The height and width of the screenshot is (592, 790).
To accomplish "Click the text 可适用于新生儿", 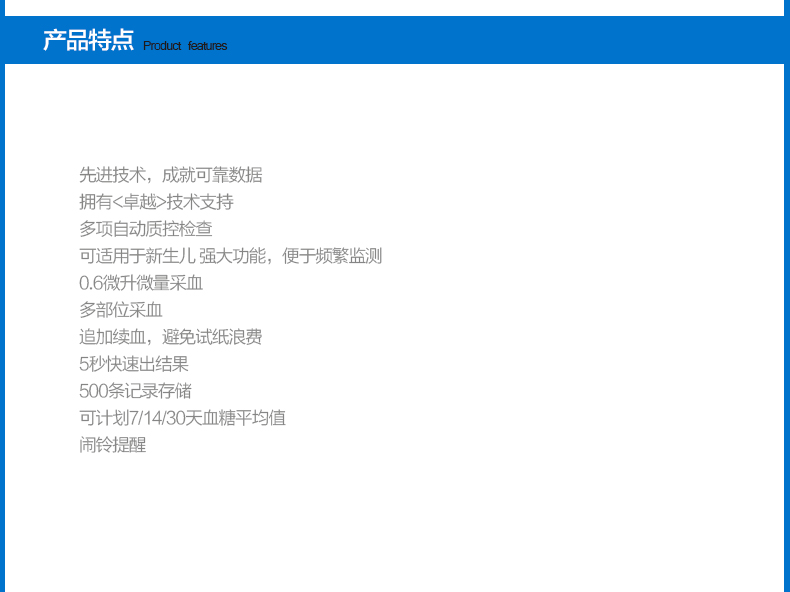I will click(x=136, y=256).
